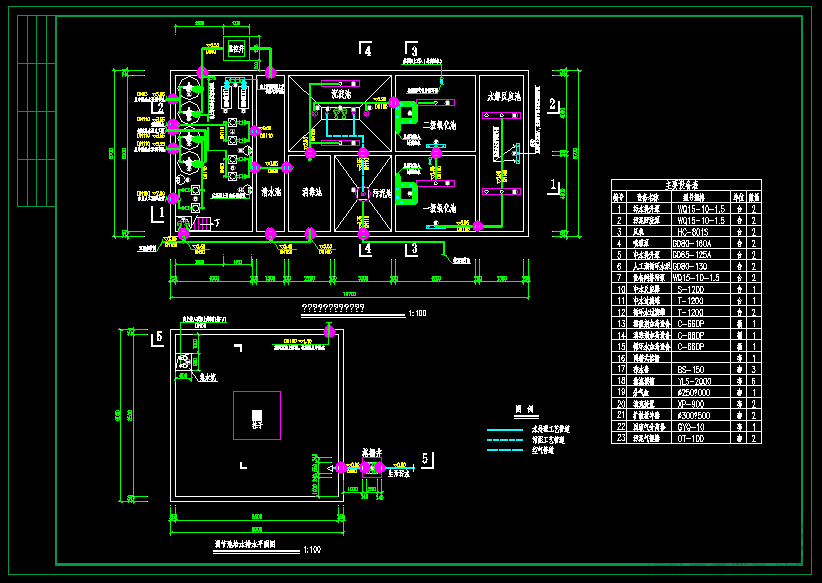Click 1:100 scale beside upper plan title
822x583 pixels.
[x=417, y=314]
